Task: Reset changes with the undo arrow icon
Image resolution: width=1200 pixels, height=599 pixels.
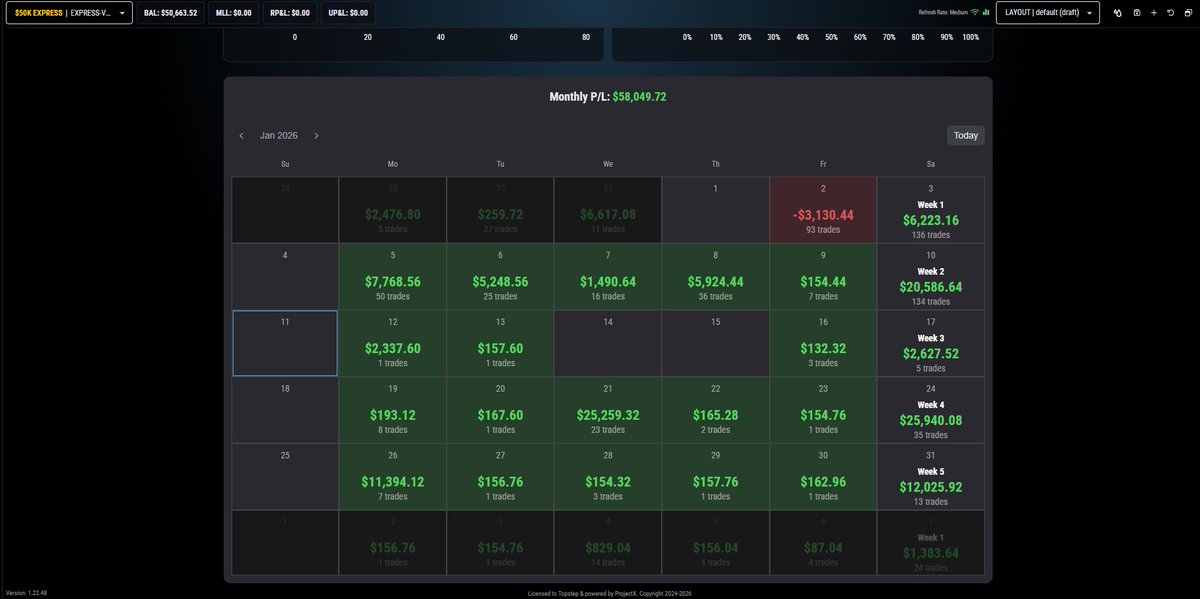Action: pos(1172,12)
